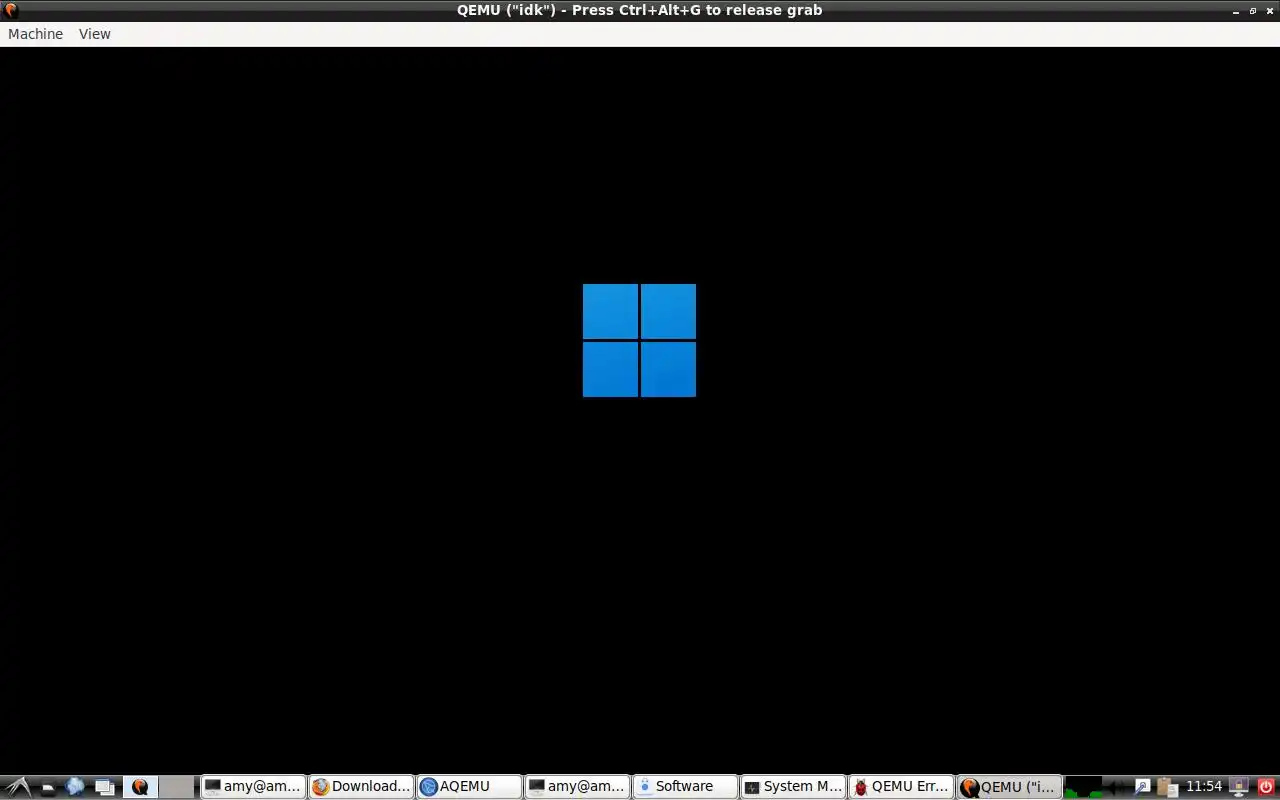Open the network monitor tray icon
The width and height of the screenshot is (1280, 800).
[x=1239, y=787]
